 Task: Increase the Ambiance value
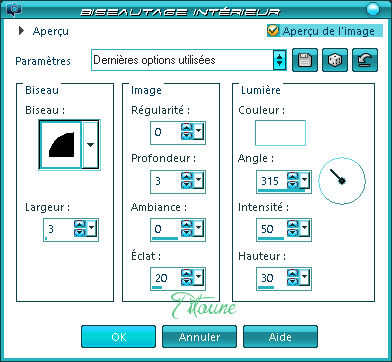[x=186, y=225]
